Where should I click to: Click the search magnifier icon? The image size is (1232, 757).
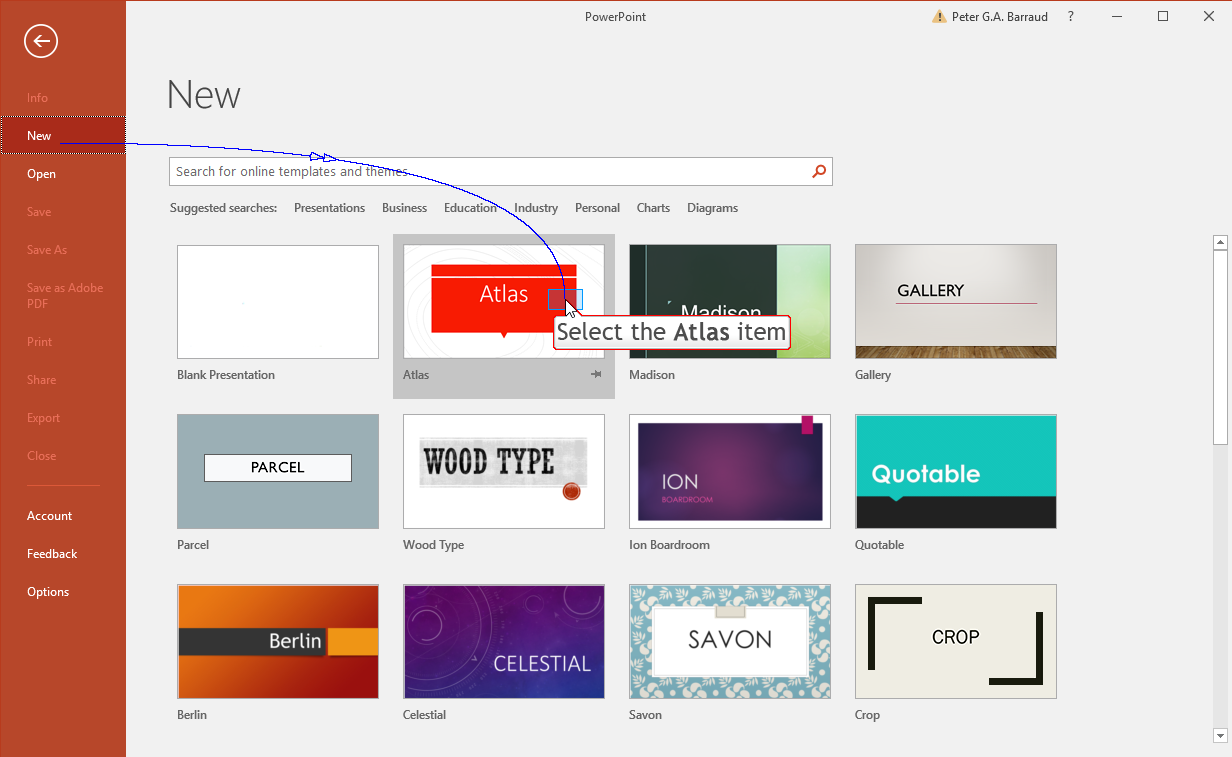pyautogui.click(x=818, y=171)
